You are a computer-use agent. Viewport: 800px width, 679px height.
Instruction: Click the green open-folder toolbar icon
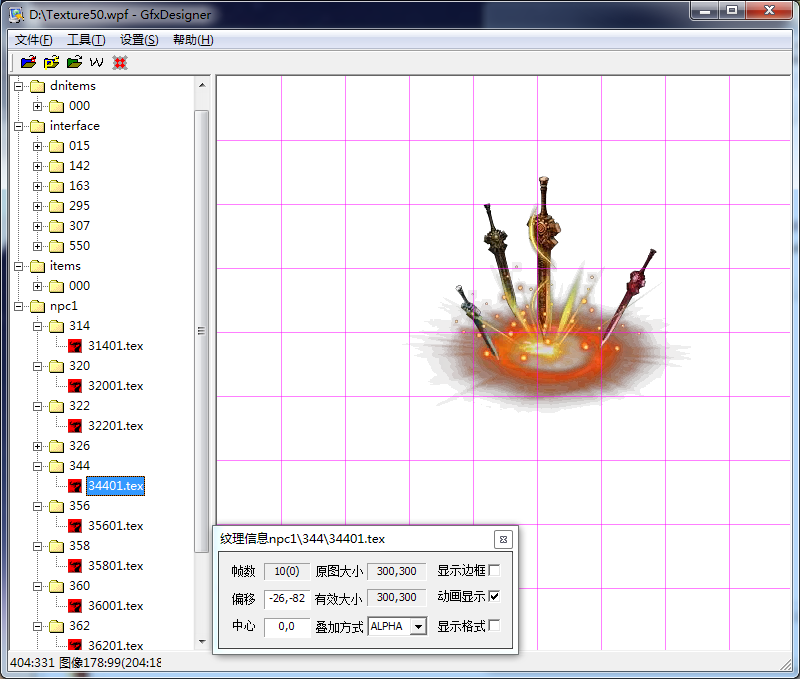(74, 62)
